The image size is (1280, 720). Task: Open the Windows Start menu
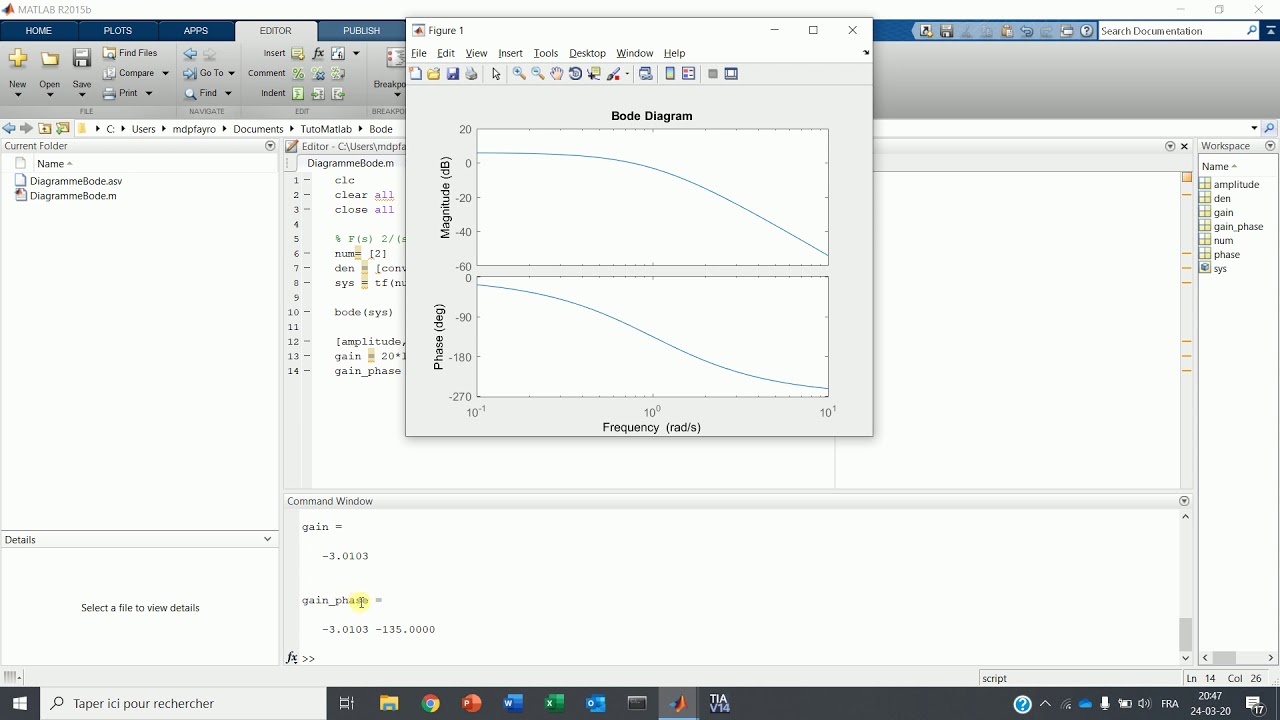click(20, 704)
